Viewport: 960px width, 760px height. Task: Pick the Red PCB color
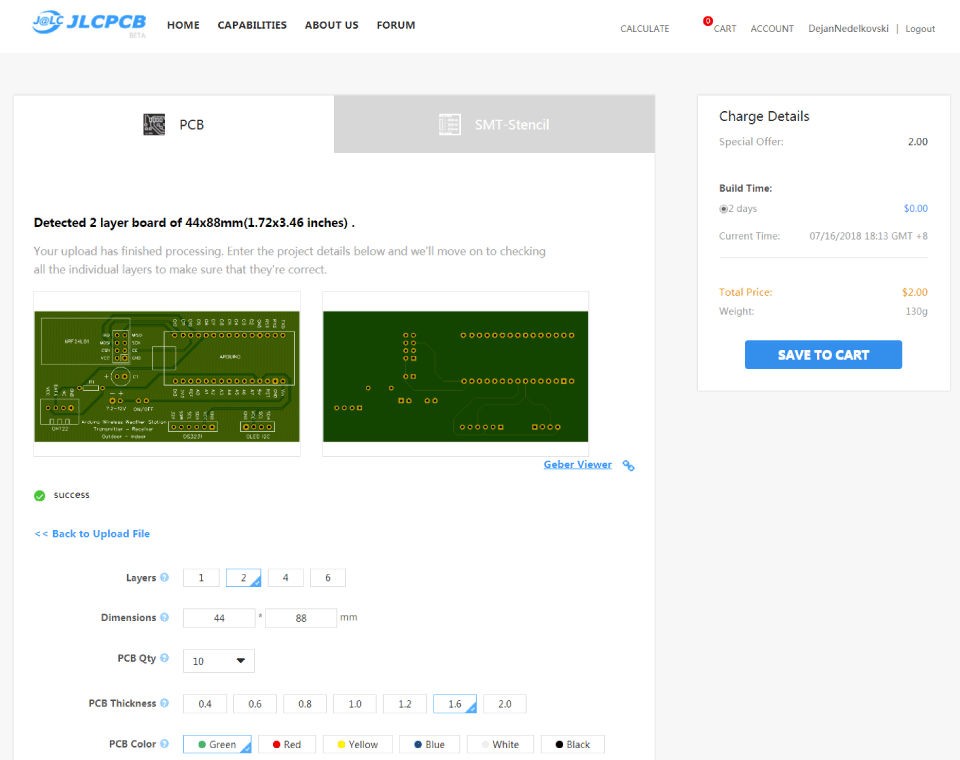point(287,745)
